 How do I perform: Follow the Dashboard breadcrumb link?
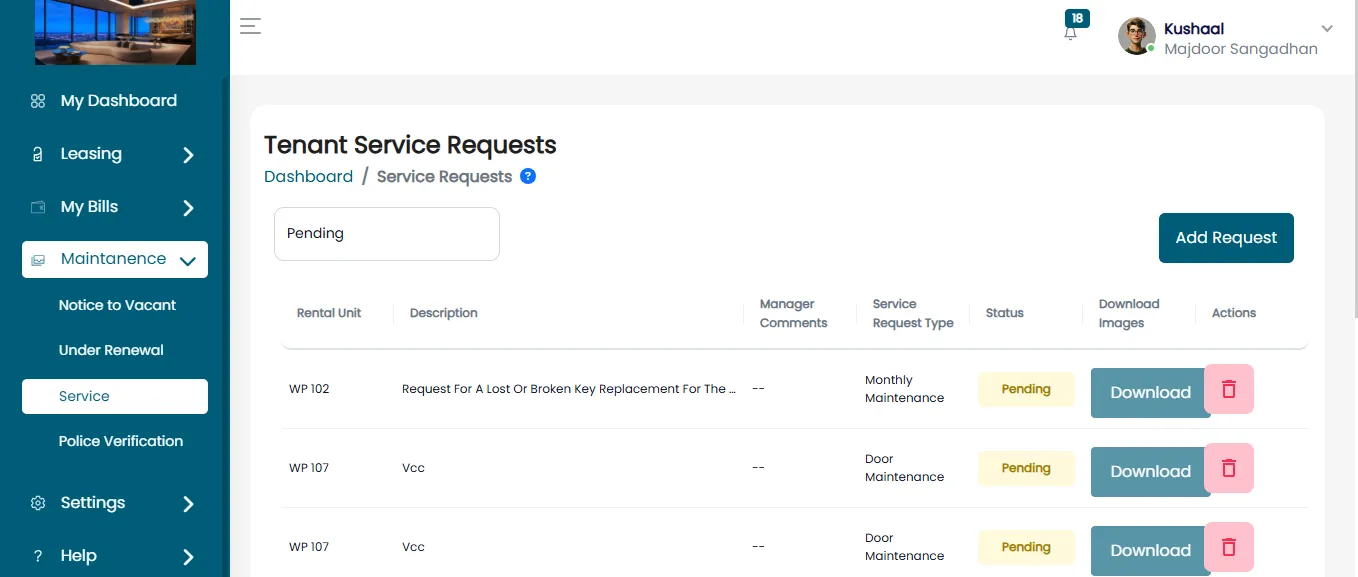point(308,176)
